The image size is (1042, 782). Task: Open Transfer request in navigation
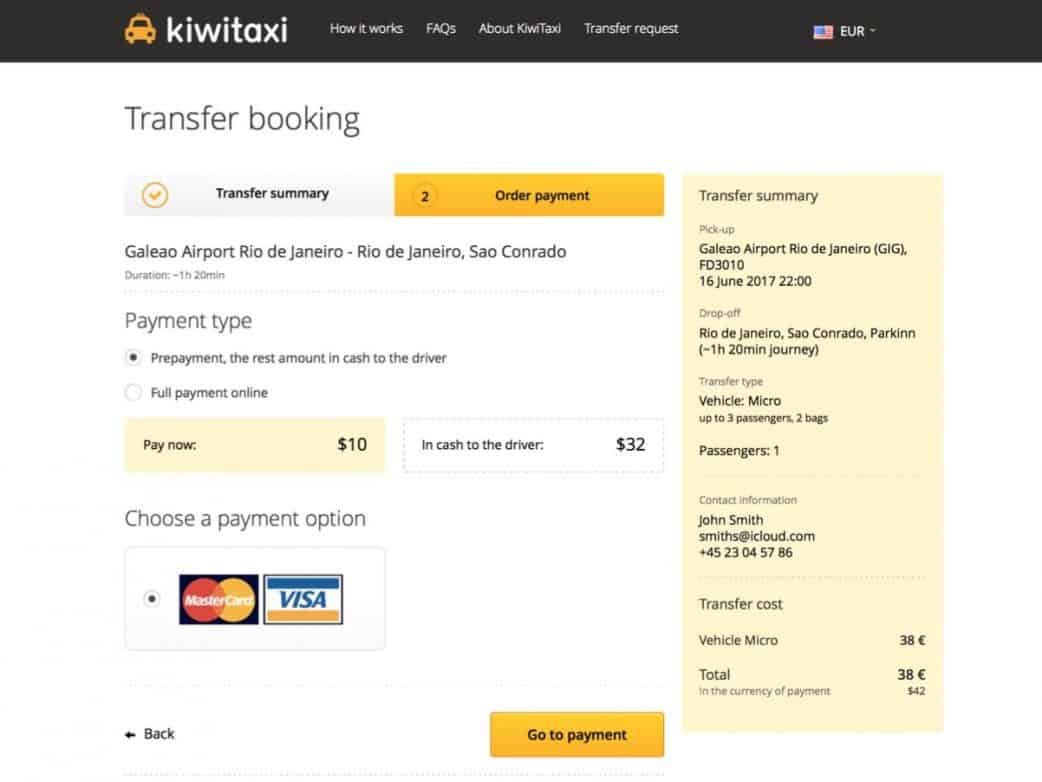pyautogui.click(x=631, y=29)
